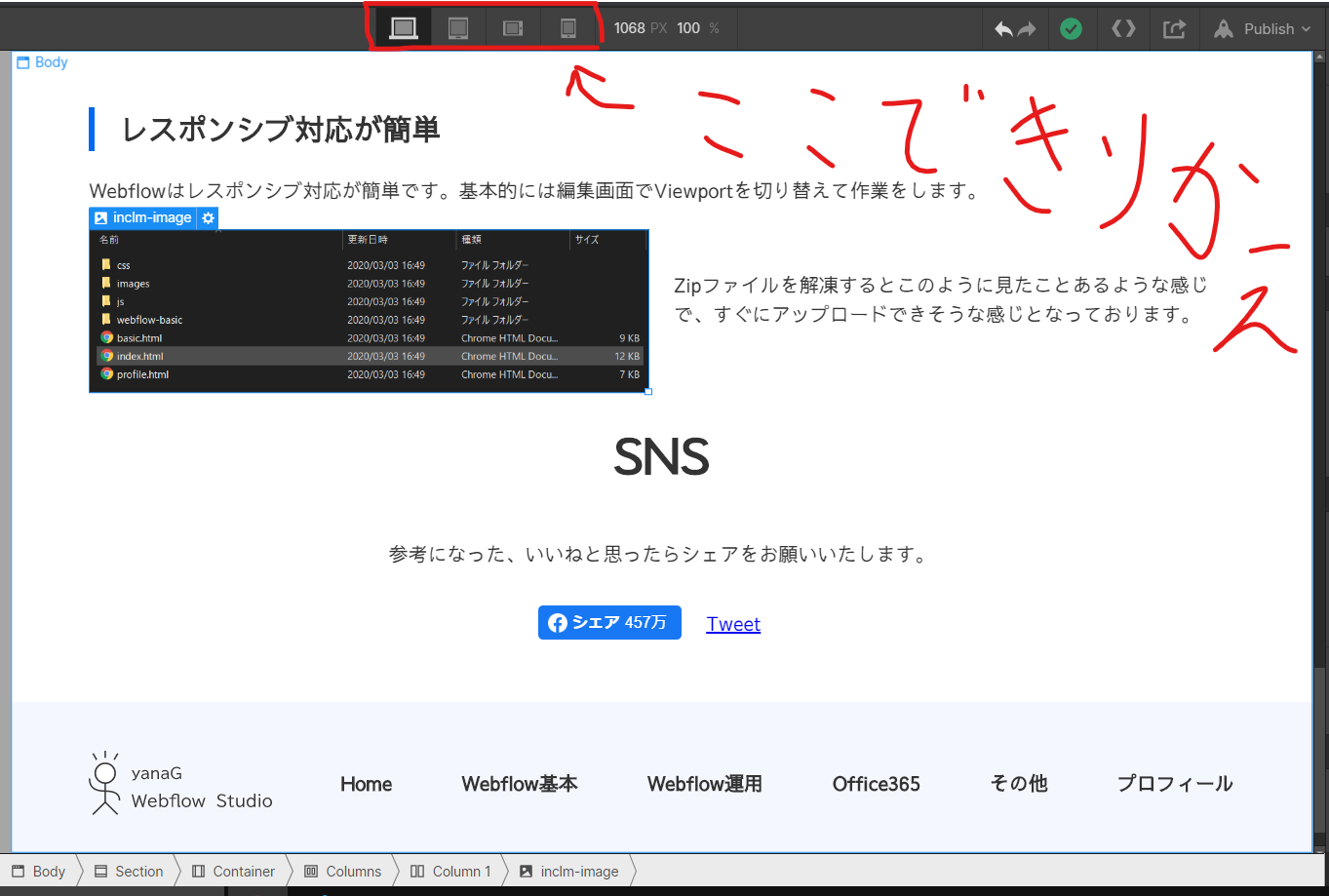This screenshot has width=1329, height=896.
Task: Select Section in the breadcrumb bar
Action: click(x=129, y=872)
